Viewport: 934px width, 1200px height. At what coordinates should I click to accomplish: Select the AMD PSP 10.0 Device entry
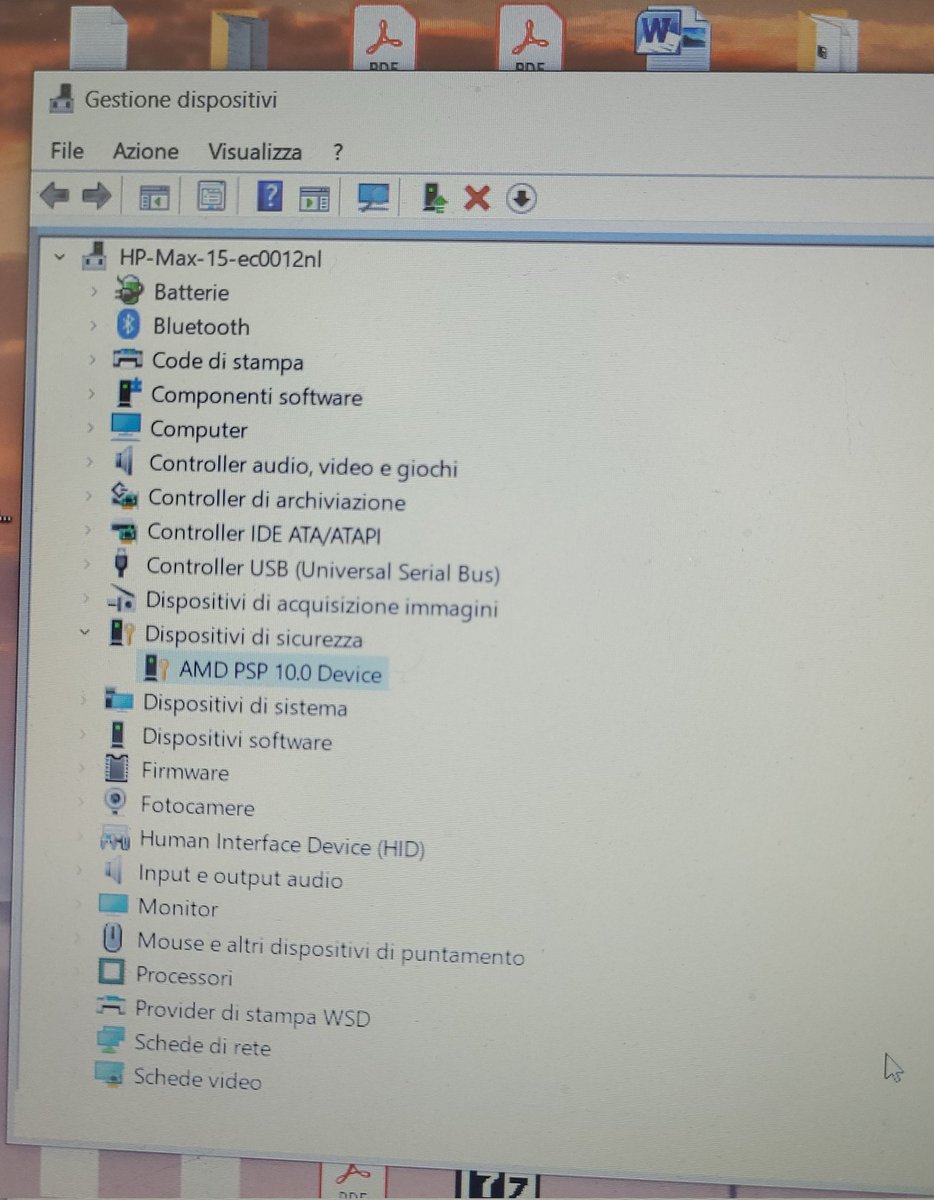280,671
